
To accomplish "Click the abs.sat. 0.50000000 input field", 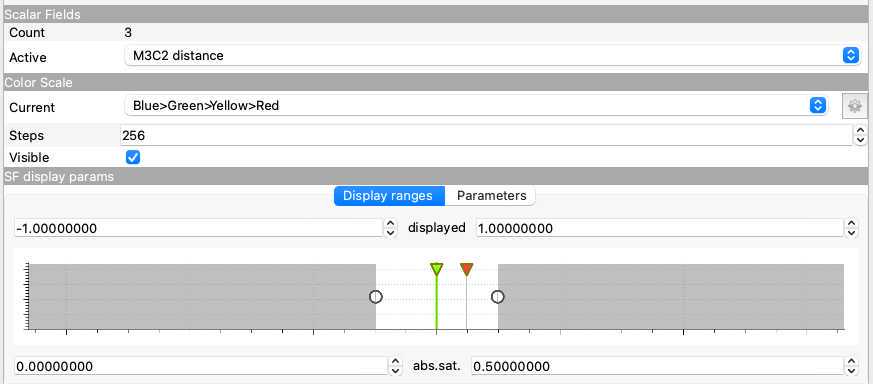I will coord(658,366).
